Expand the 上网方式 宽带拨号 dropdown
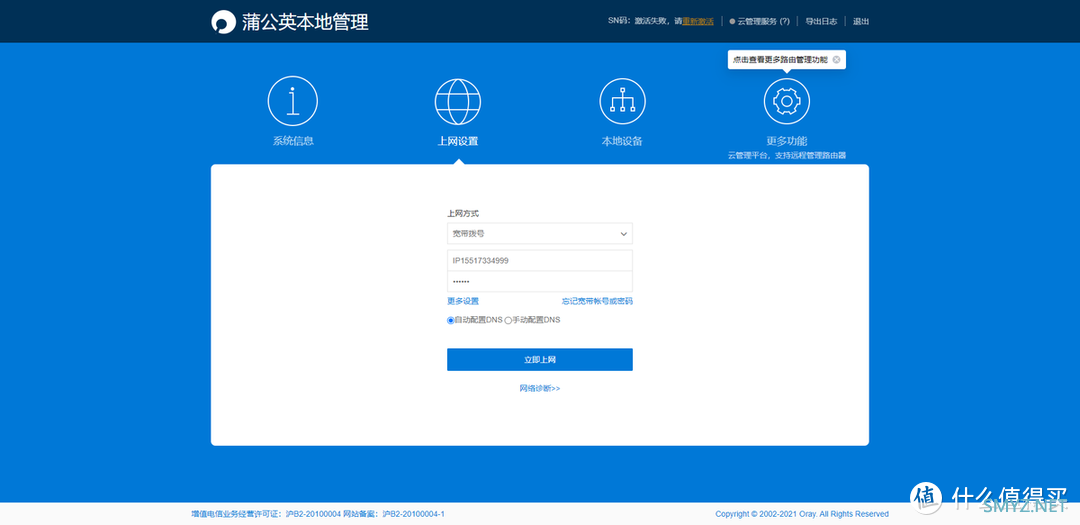1080x525 pixels. 540,234
